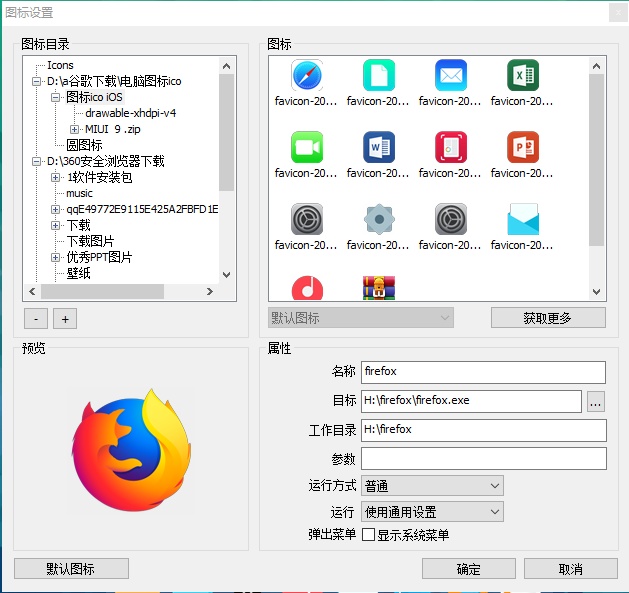This screenshot has height=593, width=629.
Task: Expand the 1软件安装包 folder node
Action: click(x=55, y=177)
